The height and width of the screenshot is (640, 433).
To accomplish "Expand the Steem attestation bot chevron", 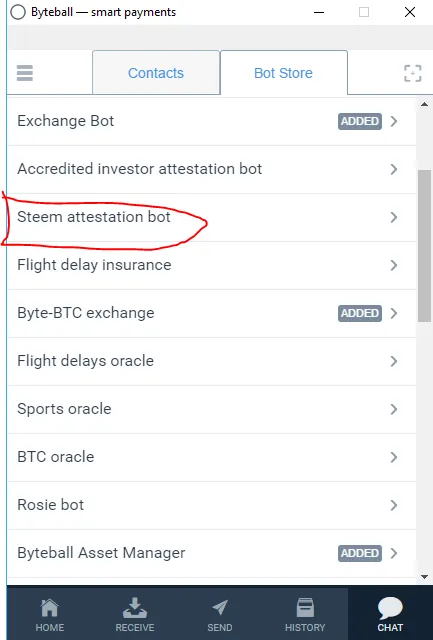I will tap(394, 217).
